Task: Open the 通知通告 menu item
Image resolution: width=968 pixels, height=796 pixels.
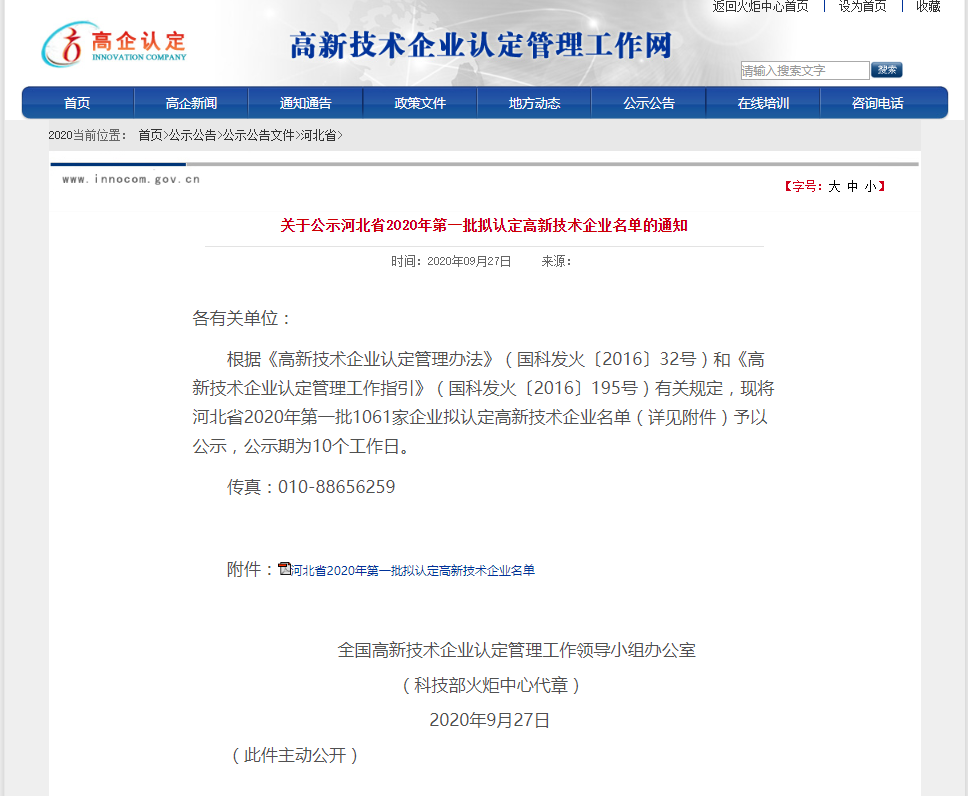Action: (x=306, y=103)
